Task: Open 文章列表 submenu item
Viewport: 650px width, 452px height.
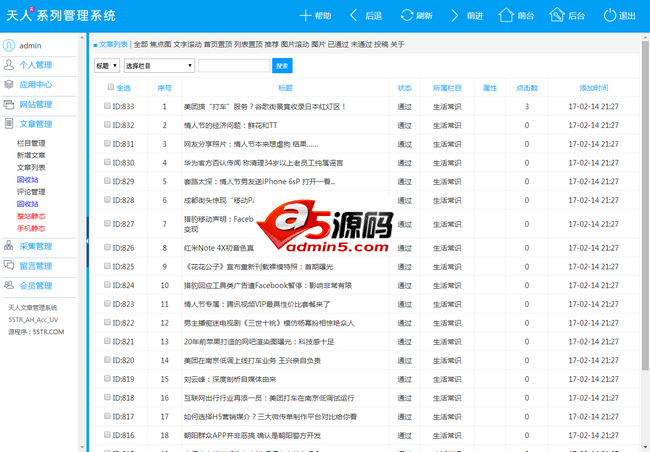Action: [31, 168]
